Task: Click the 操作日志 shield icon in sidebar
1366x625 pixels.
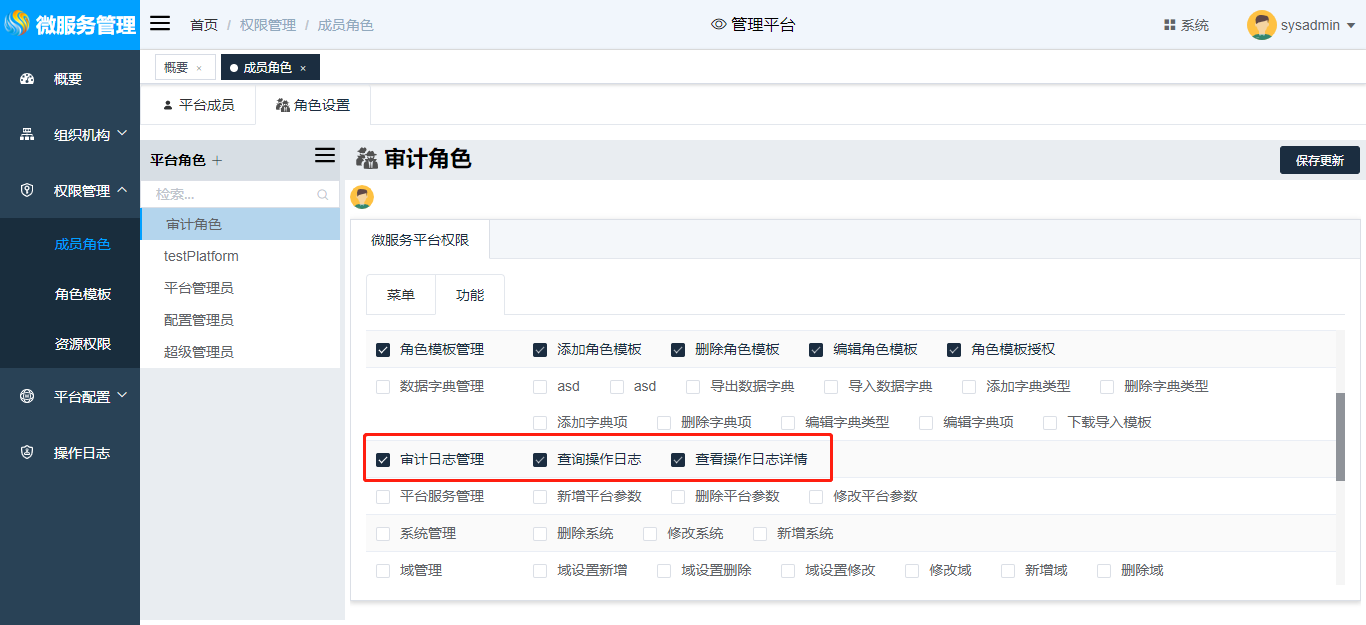Action: coord(27,453)
